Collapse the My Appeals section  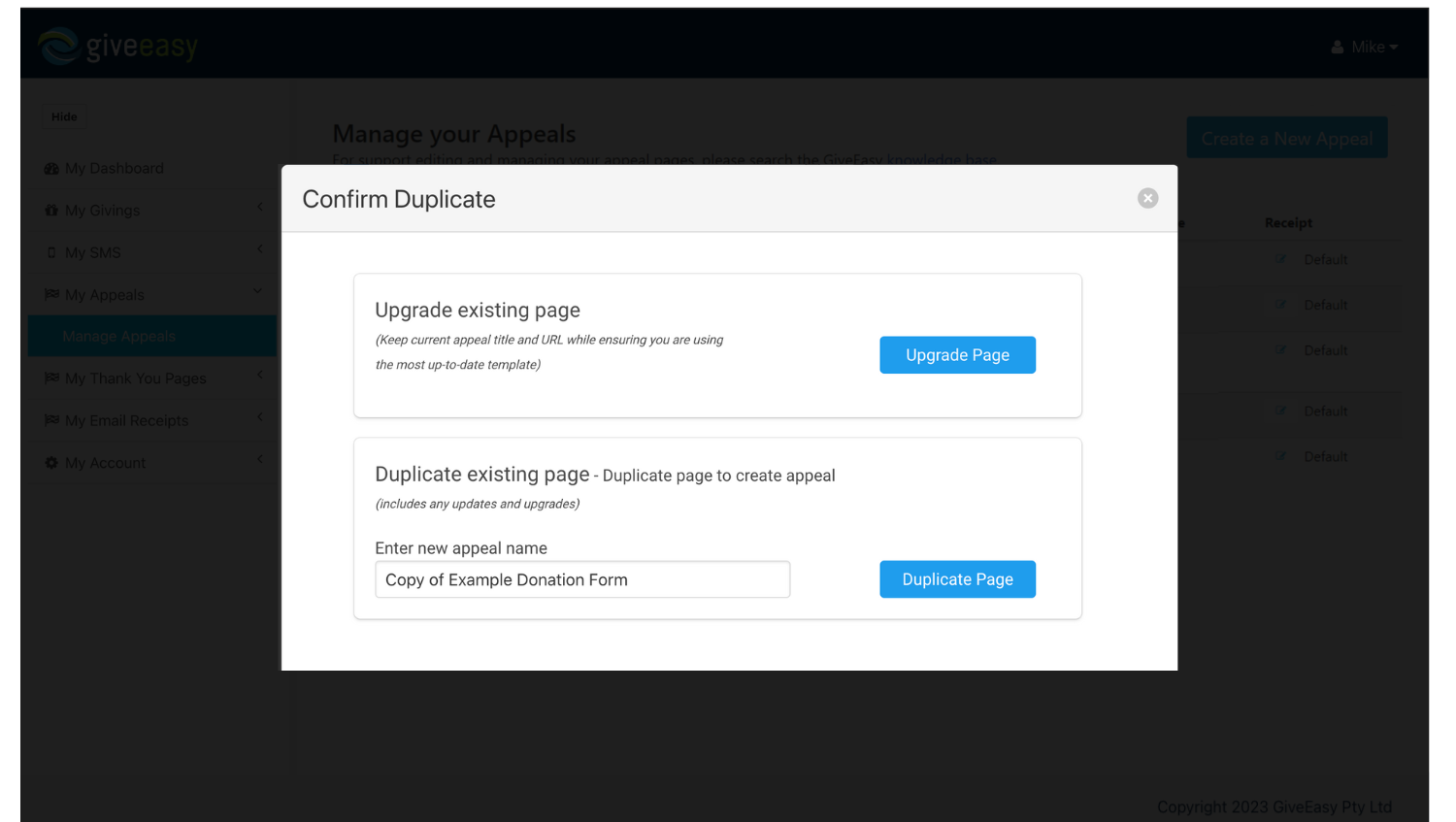pos(256,291)
